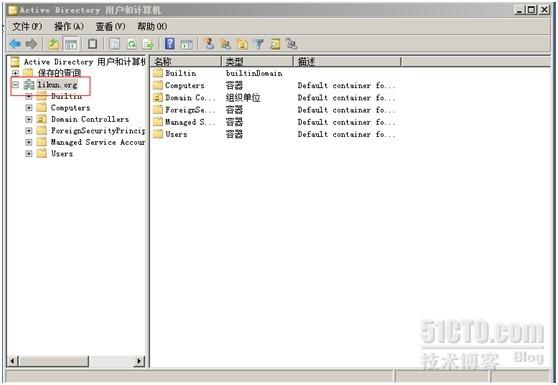Viewport: 558px width, 385px height.
Task: Close the Active Directory window
Action: pyautogui.click(x=544, y=10)
